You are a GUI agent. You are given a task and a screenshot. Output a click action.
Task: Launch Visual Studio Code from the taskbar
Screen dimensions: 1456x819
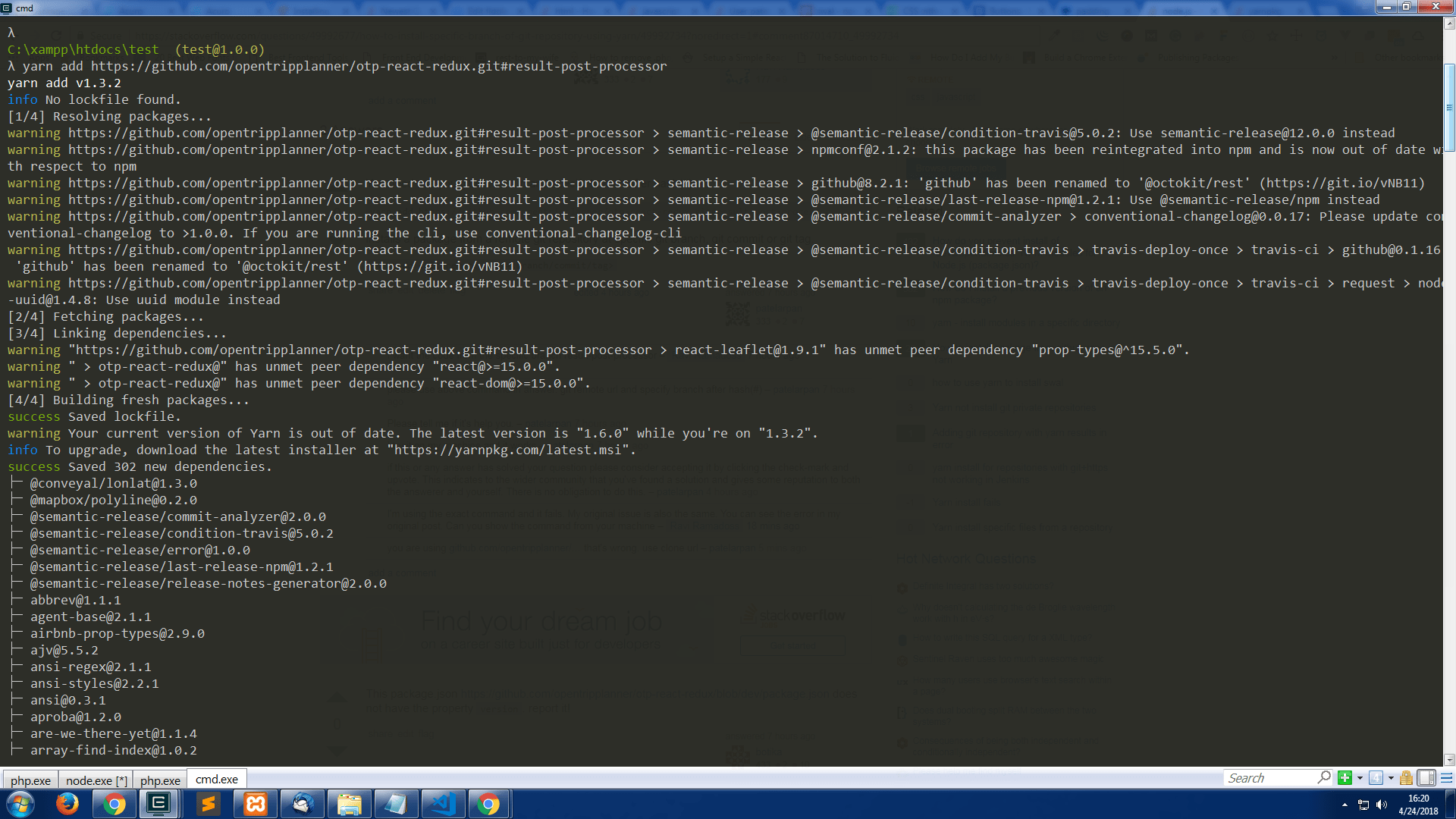coord(443,804)
